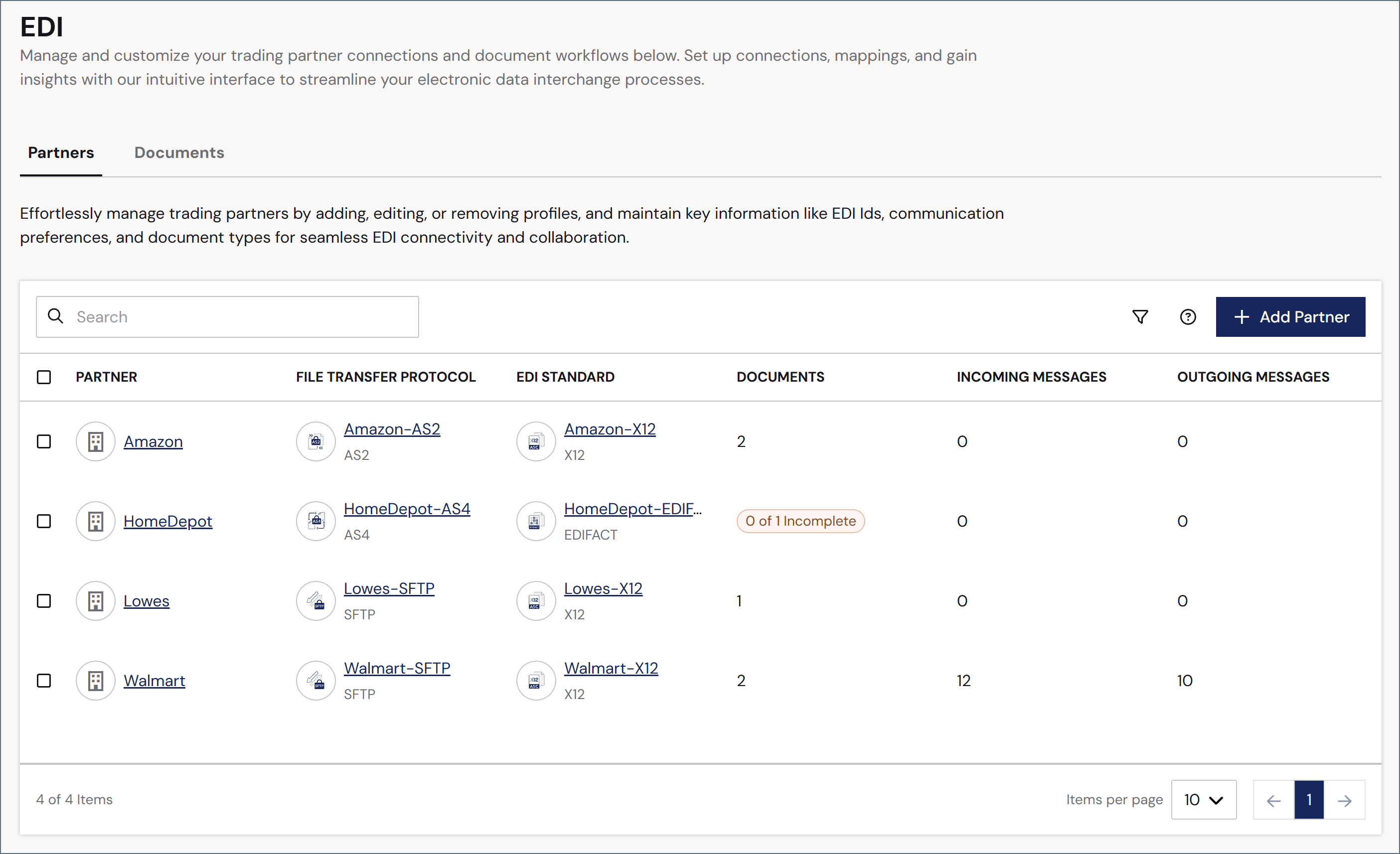
Task: Open the Lowes-X12 link
Action: 603,588
